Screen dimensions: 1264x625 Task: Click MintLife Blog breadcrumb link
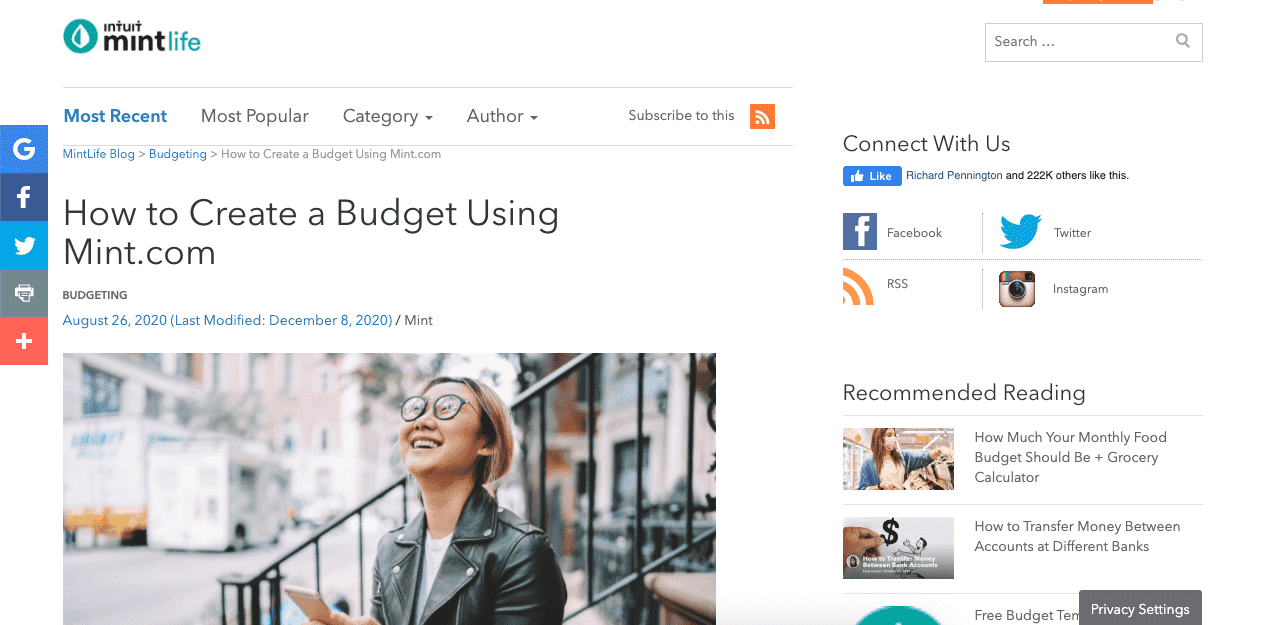click(x=99, y=154)
